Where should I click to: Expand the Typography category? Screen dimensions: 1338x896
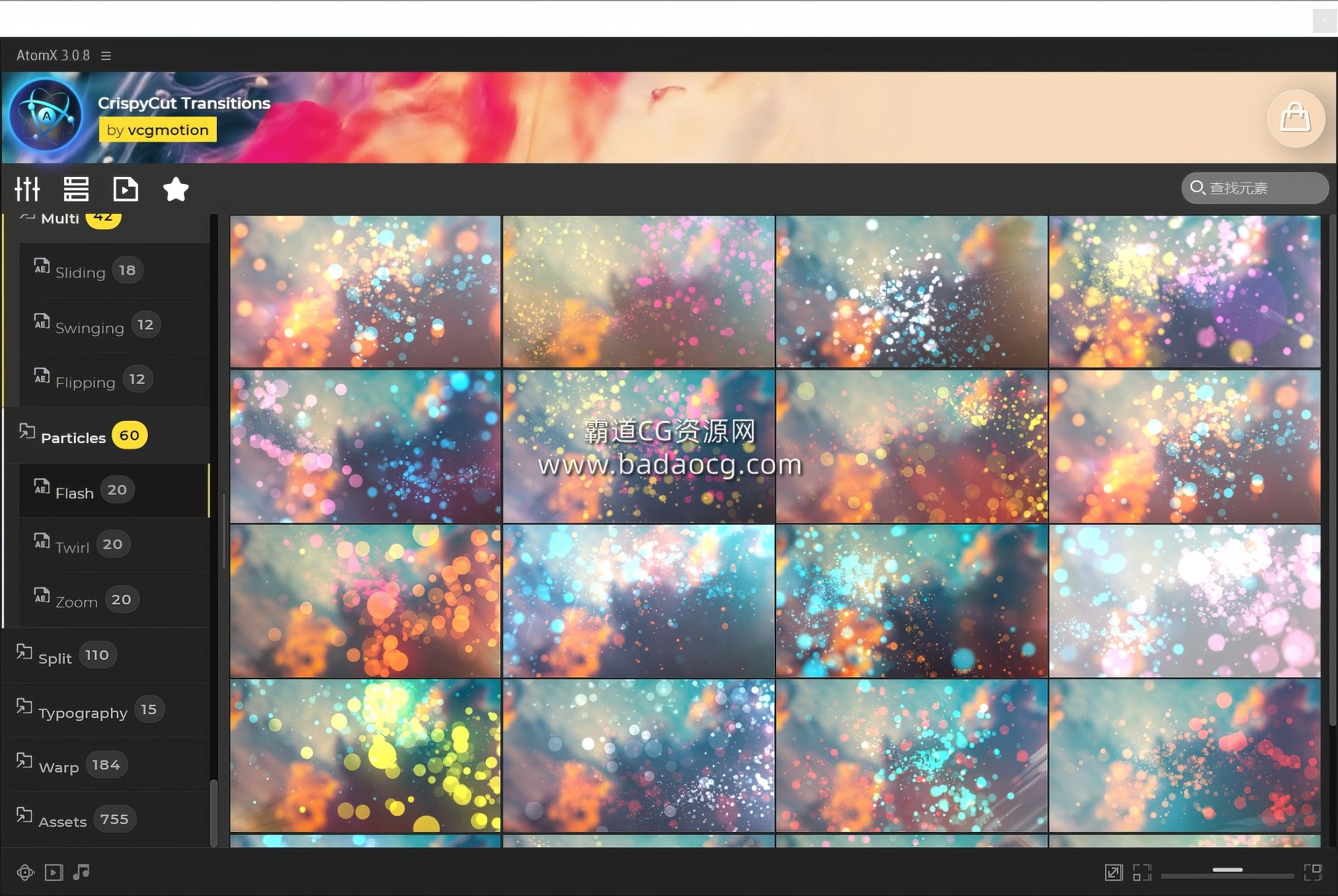[x=106, y=710]
